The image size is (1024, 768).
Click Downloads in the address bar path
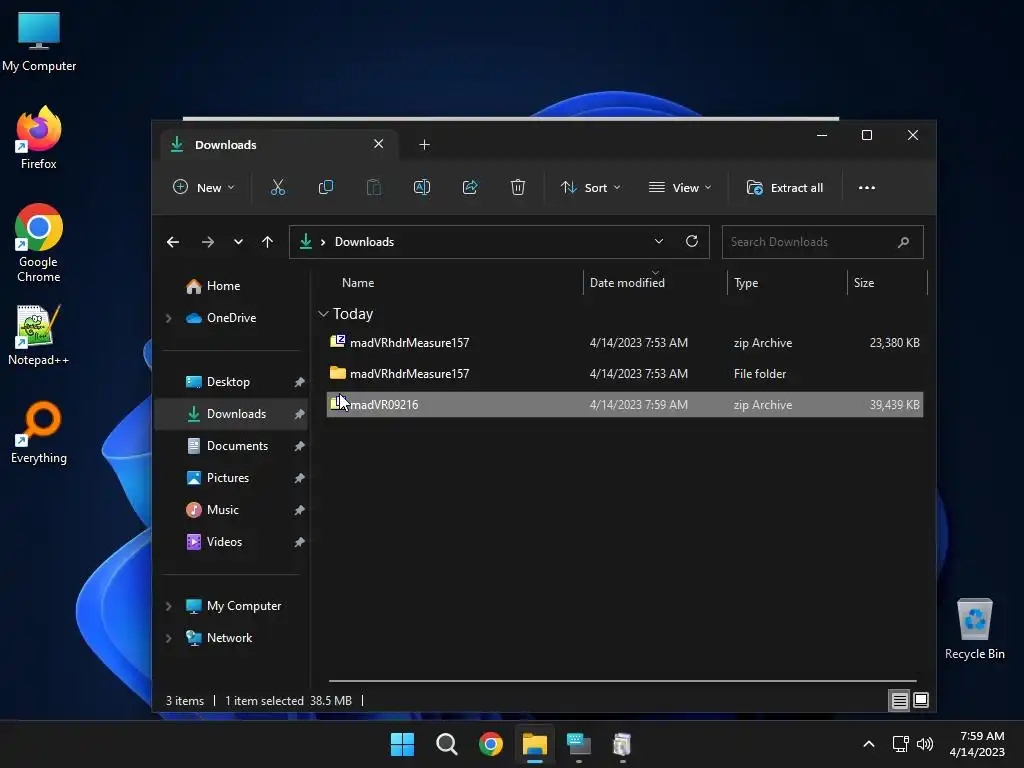pyautogui.click(x=364, y=242)
